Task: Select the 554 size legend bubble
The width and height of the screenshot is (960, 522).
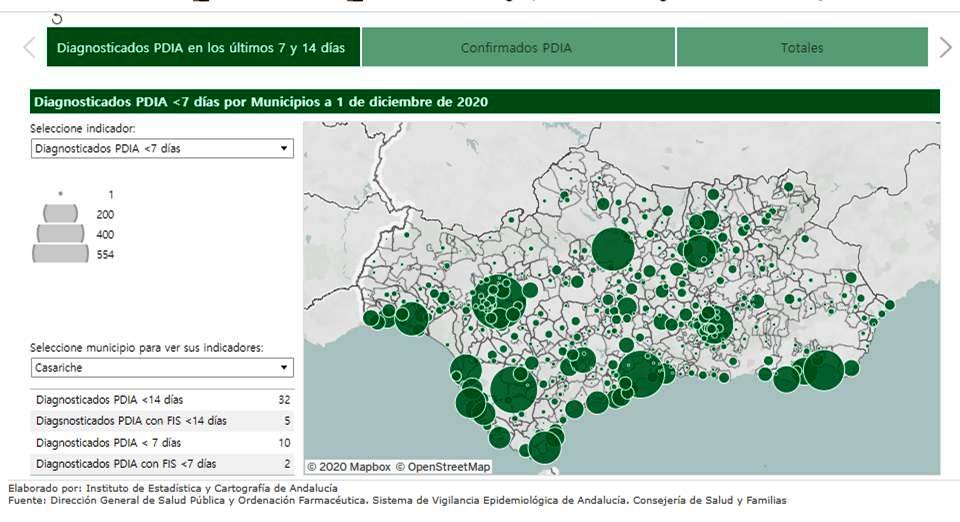Action: [61, 254]
